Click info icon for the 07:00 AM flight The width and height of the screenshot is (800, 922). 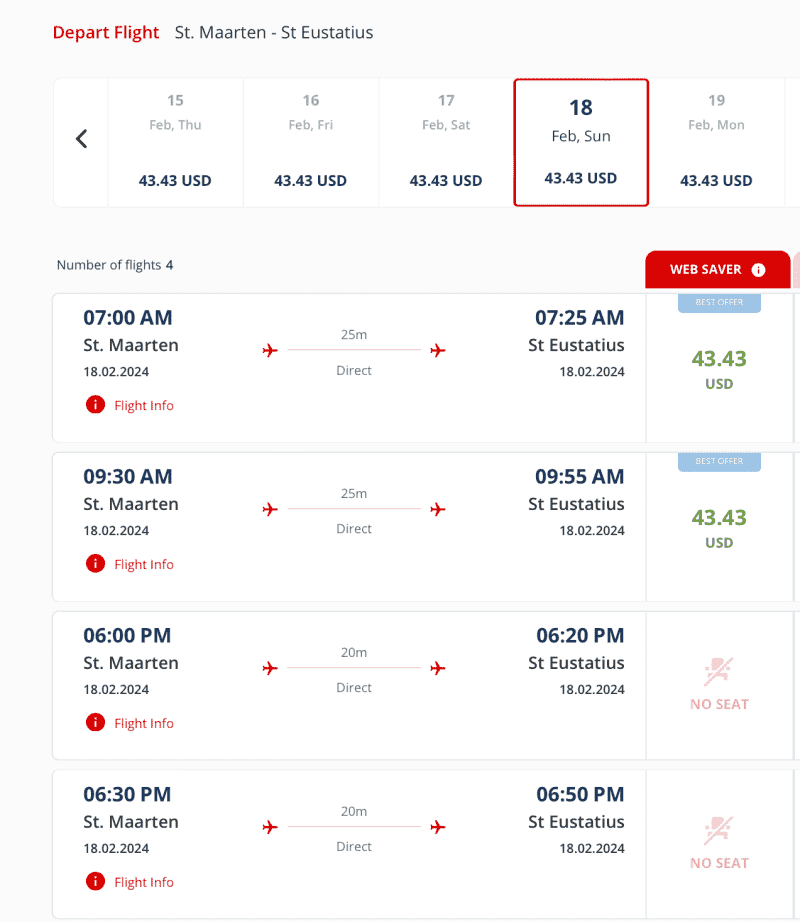95,405
